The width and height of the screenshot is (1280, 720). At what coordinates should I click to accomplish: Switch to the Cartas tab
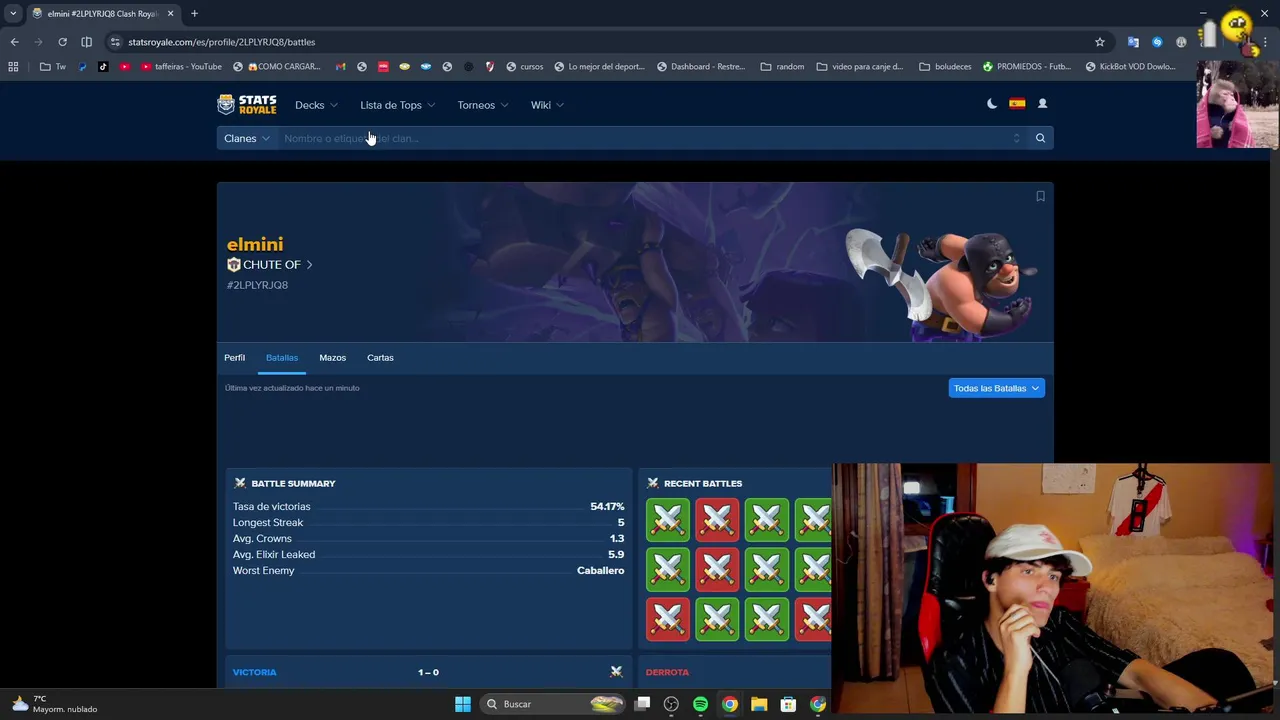point(380,358)
